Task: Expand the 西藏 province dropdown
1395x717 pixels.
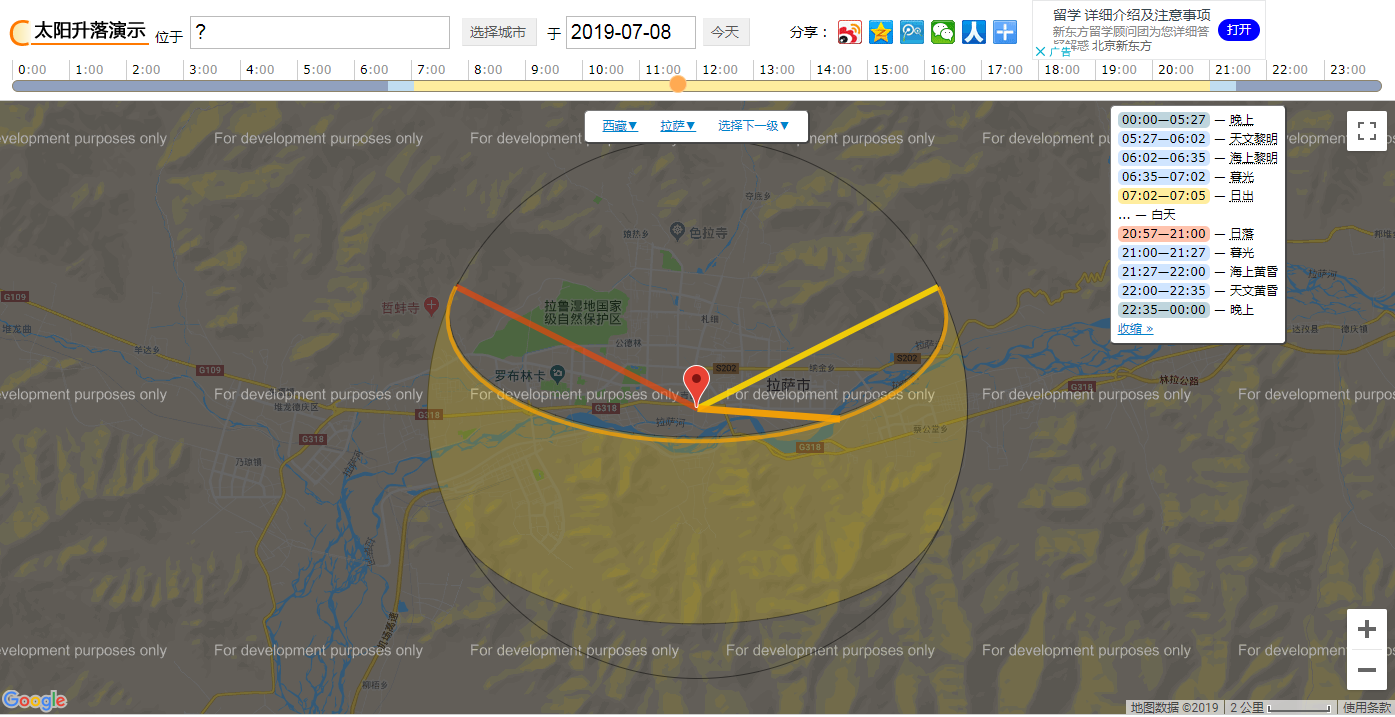Action: (620, 126)
